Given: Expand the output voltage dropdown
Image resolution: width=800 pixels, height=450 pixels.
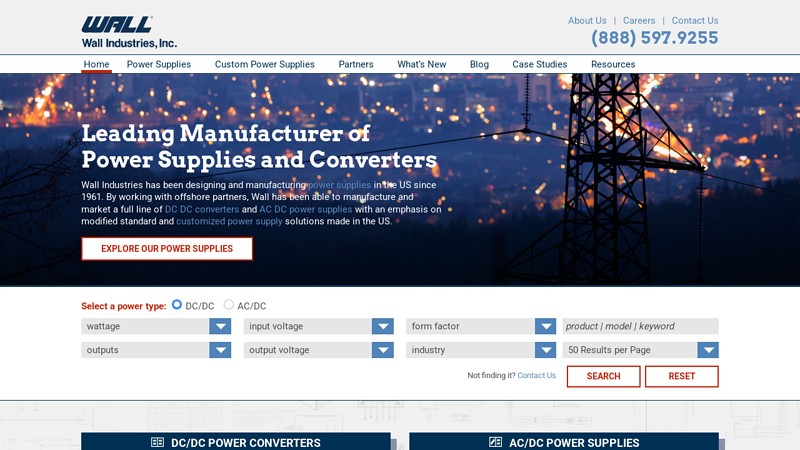Looking at the screenshot, I should tap(318, 350).
